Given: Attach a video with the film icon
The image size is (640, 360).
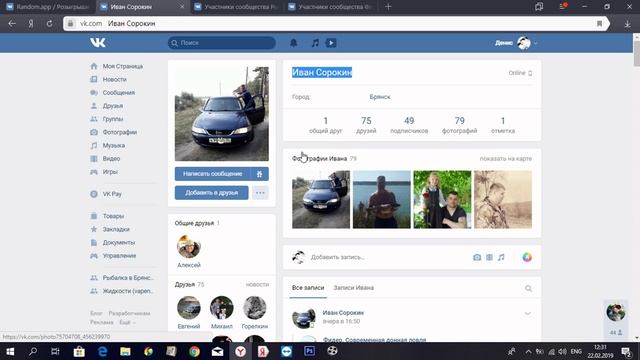Looking at the screenshot, I should click(489, 257).
